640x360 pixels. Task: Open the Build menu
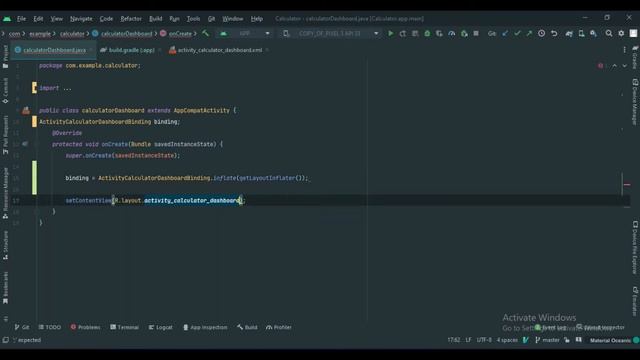(156, 19)
